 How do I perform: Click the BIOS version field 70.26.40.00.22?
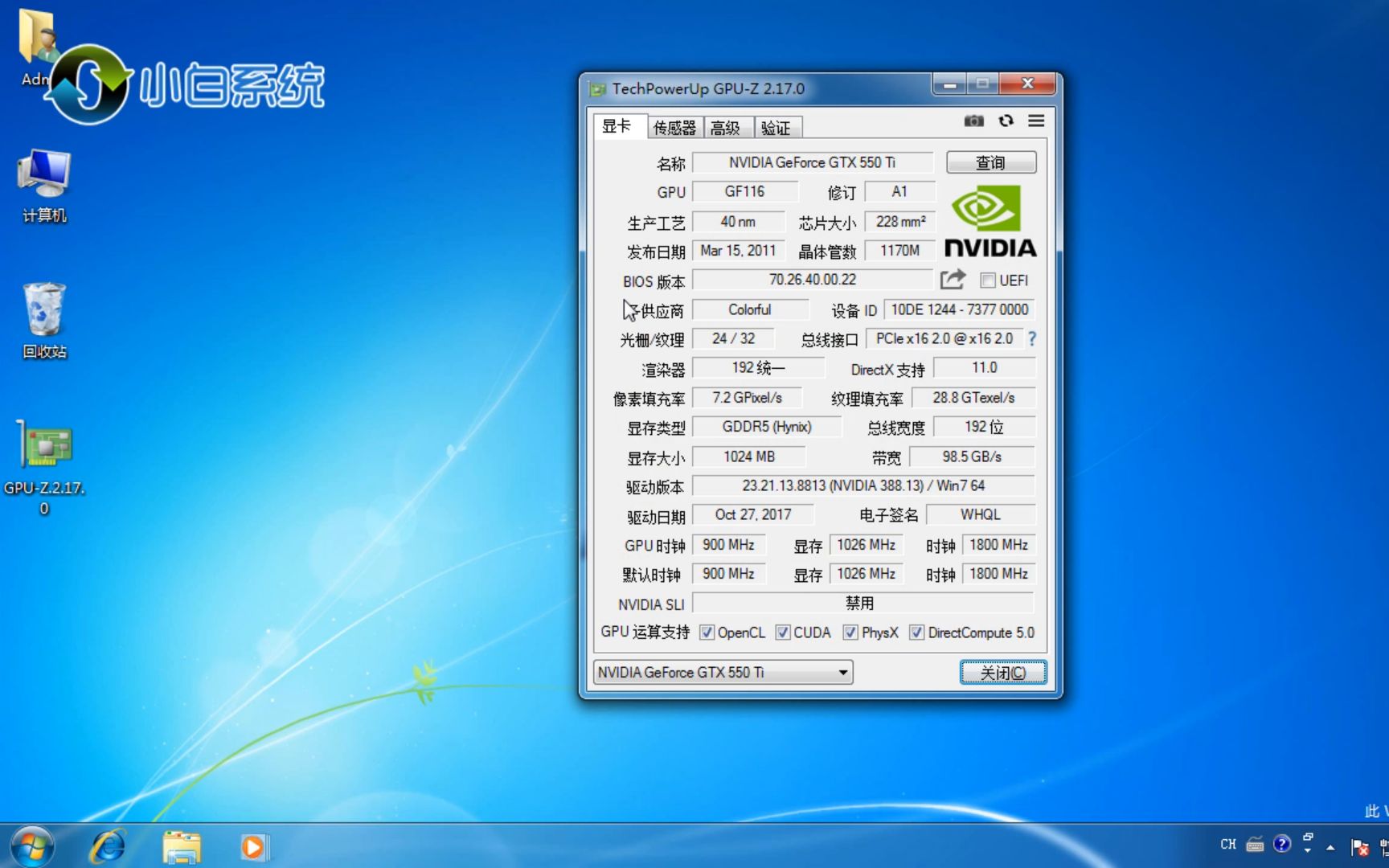813,280
